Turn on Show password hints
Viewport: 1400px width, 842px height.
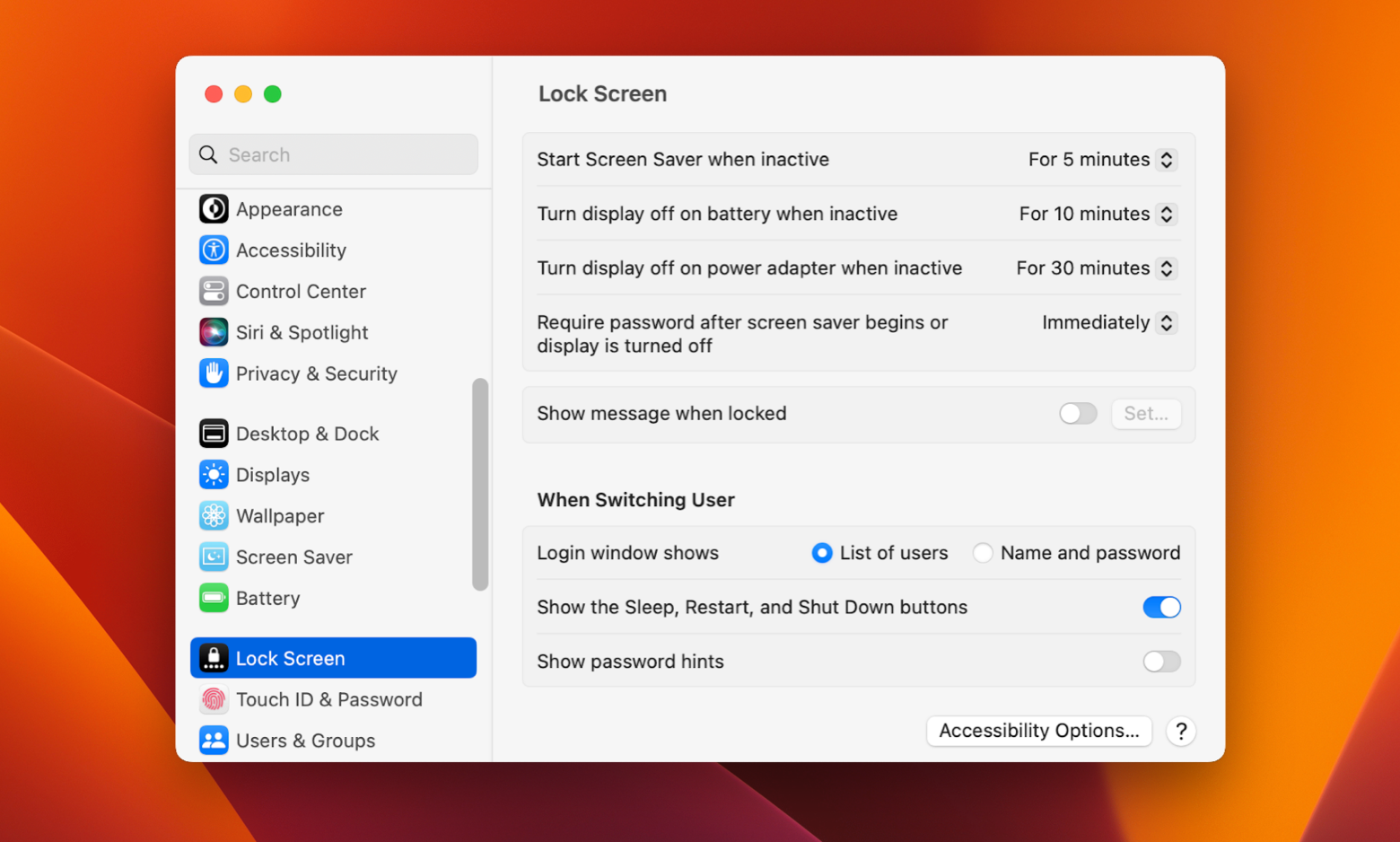pyautogui.click(x=1161, y=662)
